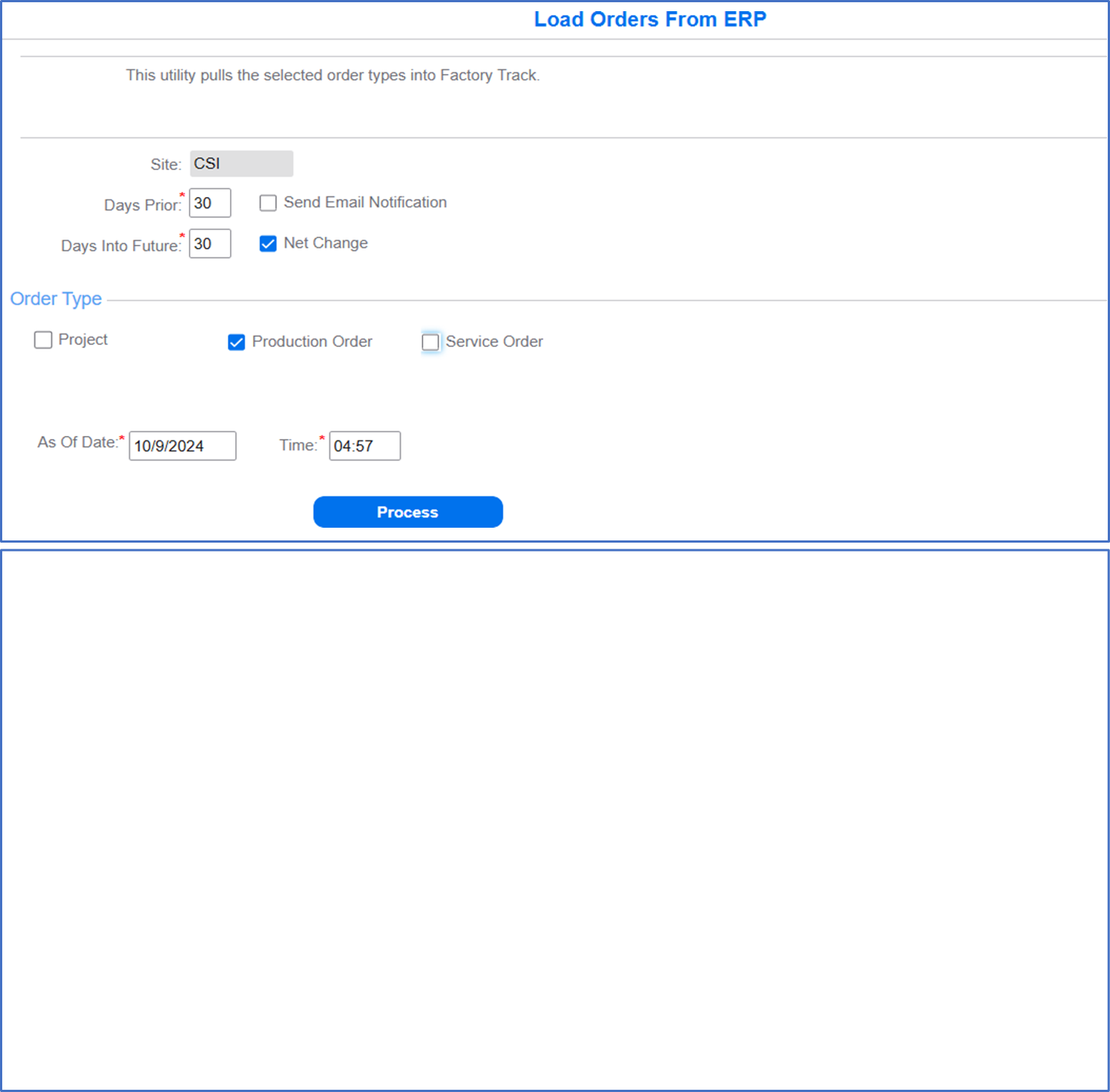Click the Time input box
The height and width of the screenshot is (1092, 1110).
[364, 446]
